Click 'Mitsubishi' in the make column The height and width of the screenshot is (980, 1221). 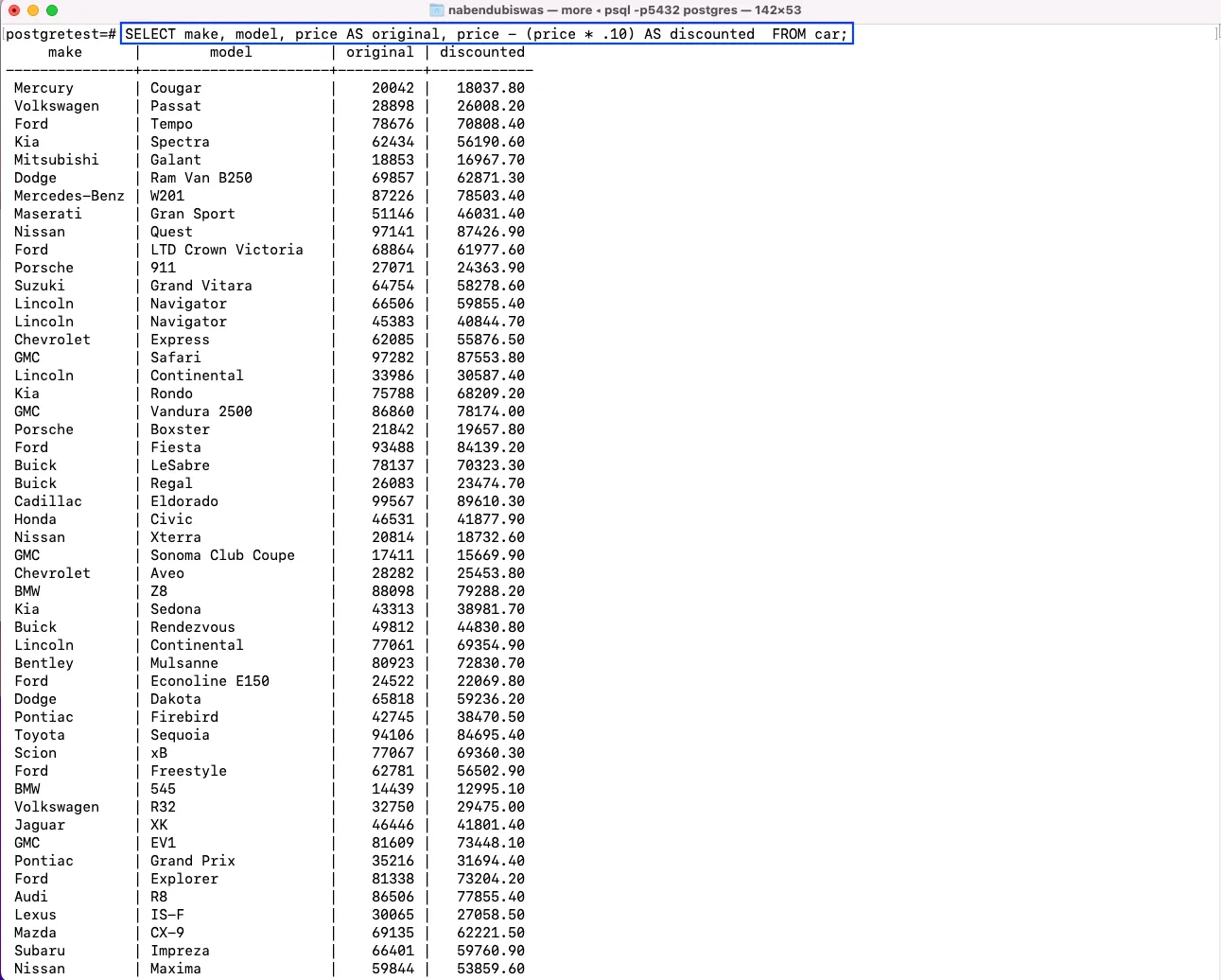[x=57, y=160]
